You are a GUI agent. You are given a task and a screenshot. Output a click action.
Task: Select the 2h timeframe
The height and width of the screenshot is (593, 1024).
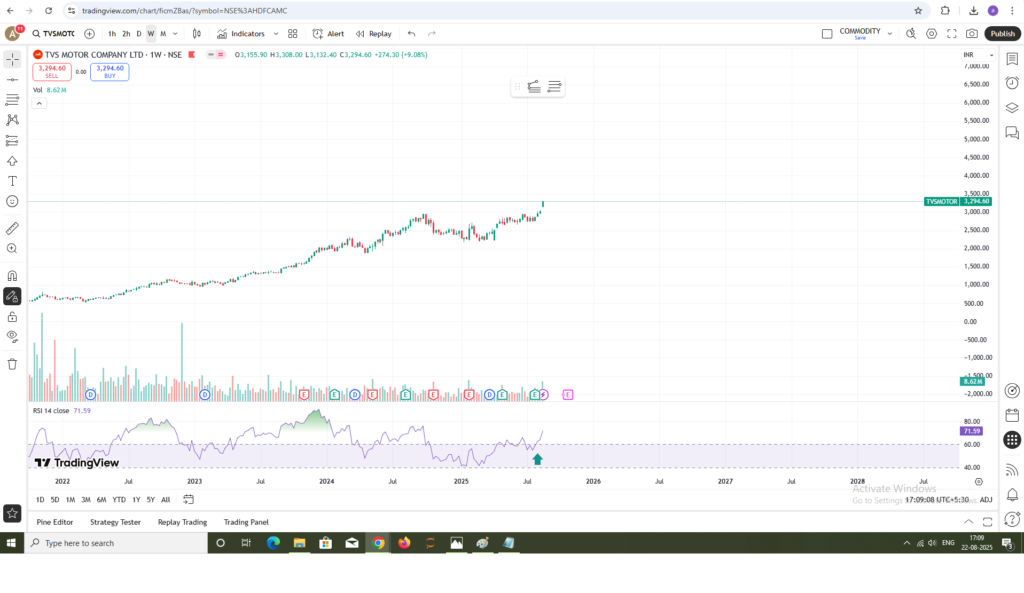126,34
